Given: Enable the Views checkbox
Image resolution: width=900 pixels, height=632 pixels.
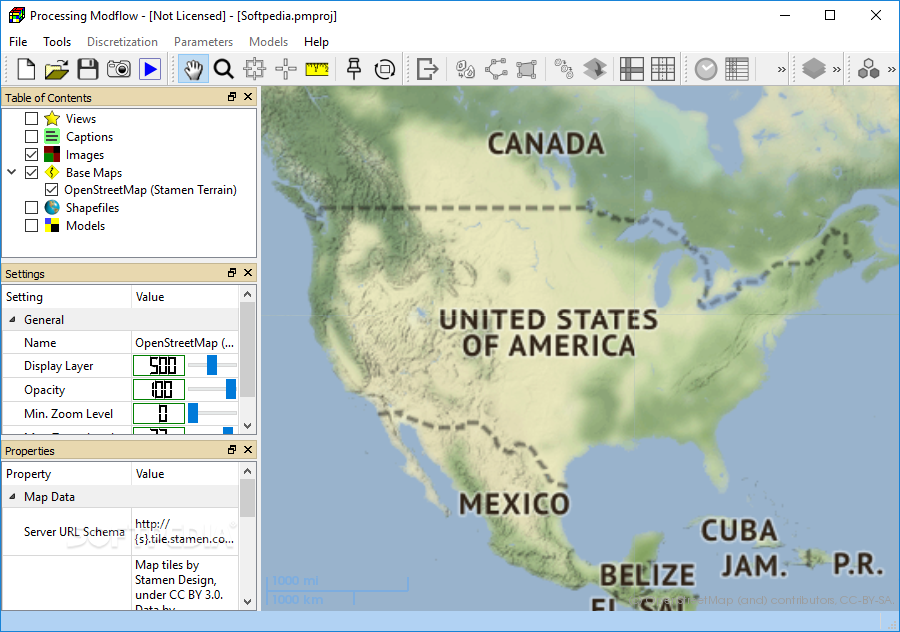Looking at the screenshot, I should tap(32, 119).
